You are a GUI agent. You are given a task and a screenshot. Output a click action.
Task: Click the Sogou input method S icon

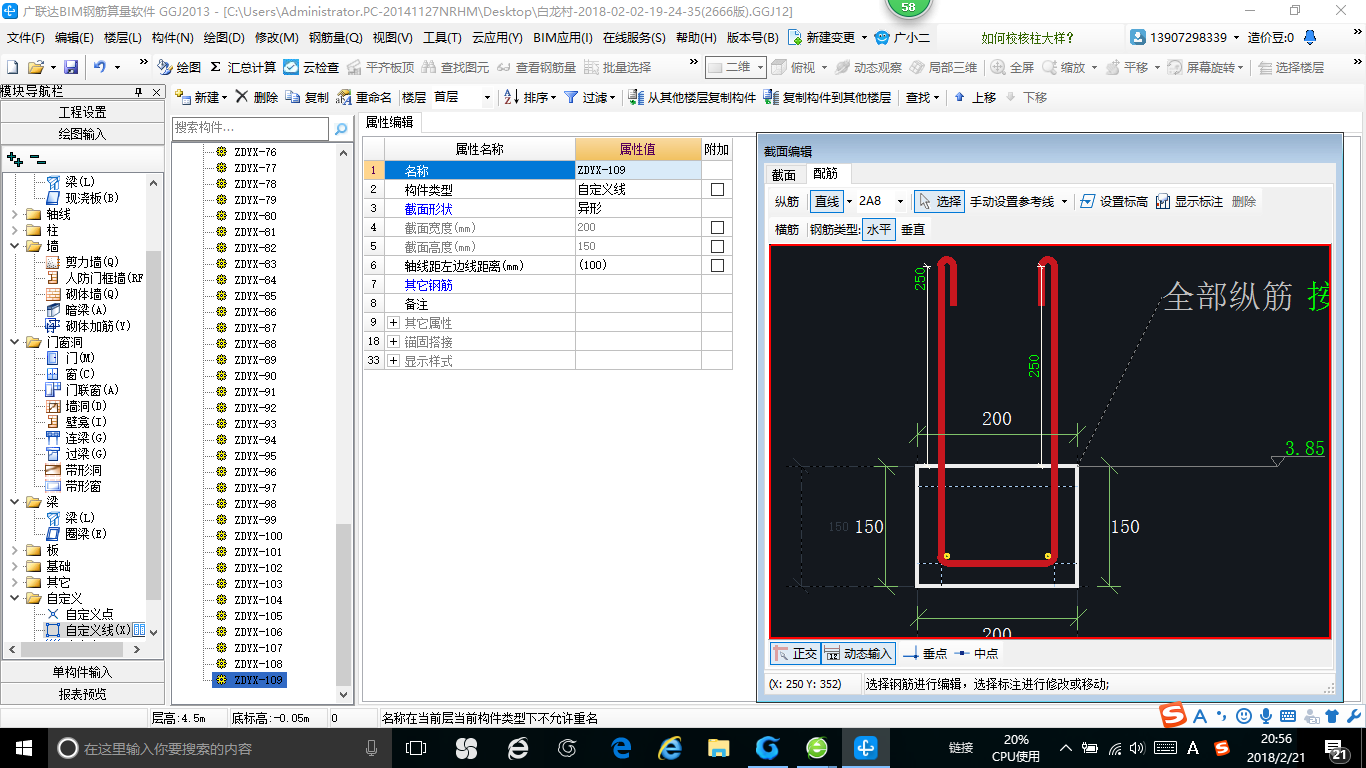[x=1172, y=715]
